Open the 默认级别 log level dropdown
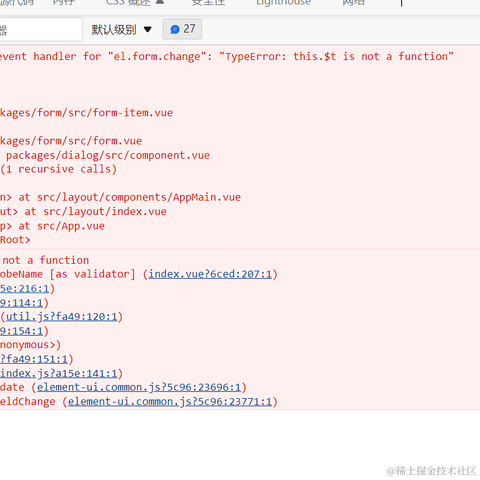480x480 pixels. (x=121, y=29)
